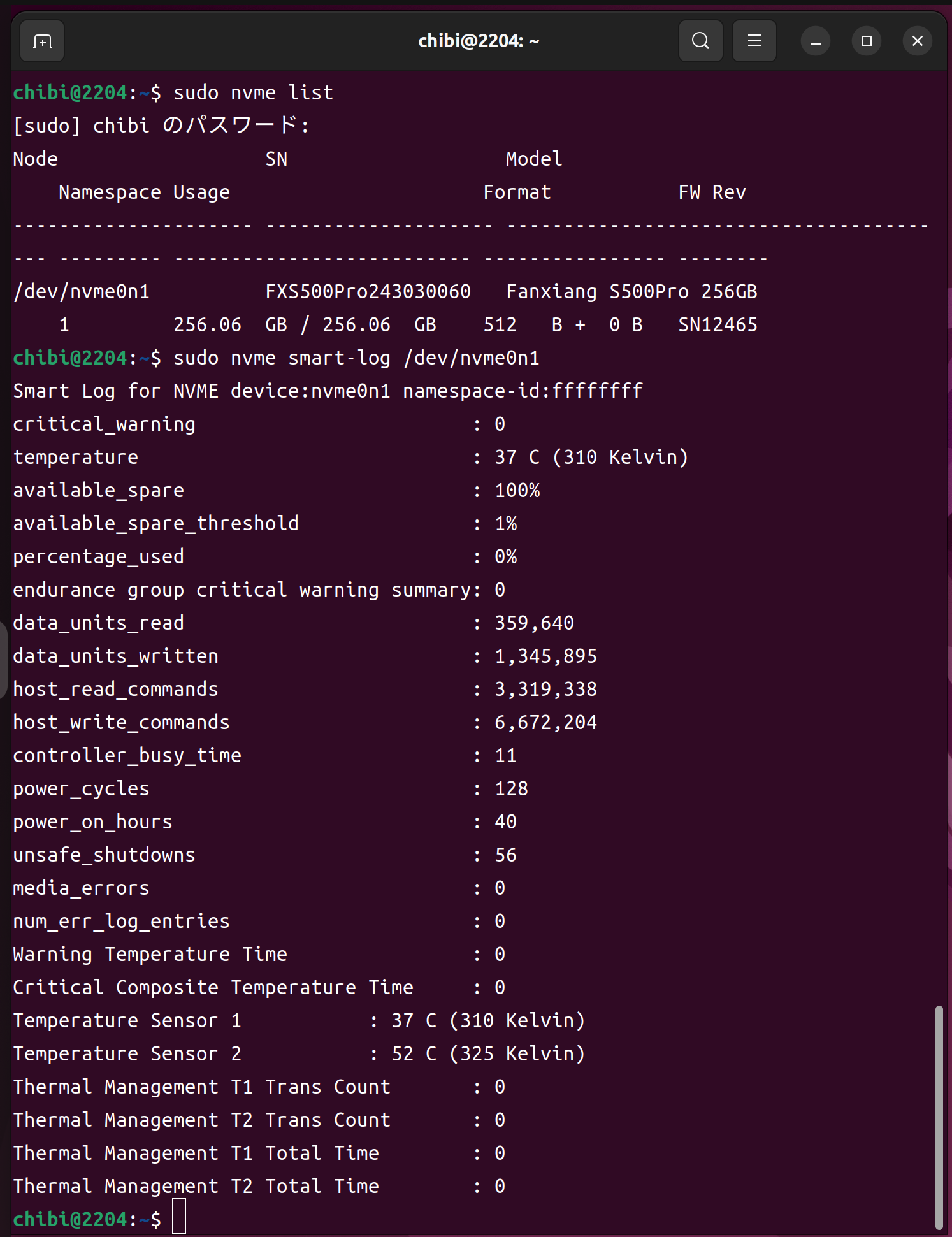Click the device path /dev/nvme0n1 in list output
Screen dimensions: 952x1237
pos(82,292)
